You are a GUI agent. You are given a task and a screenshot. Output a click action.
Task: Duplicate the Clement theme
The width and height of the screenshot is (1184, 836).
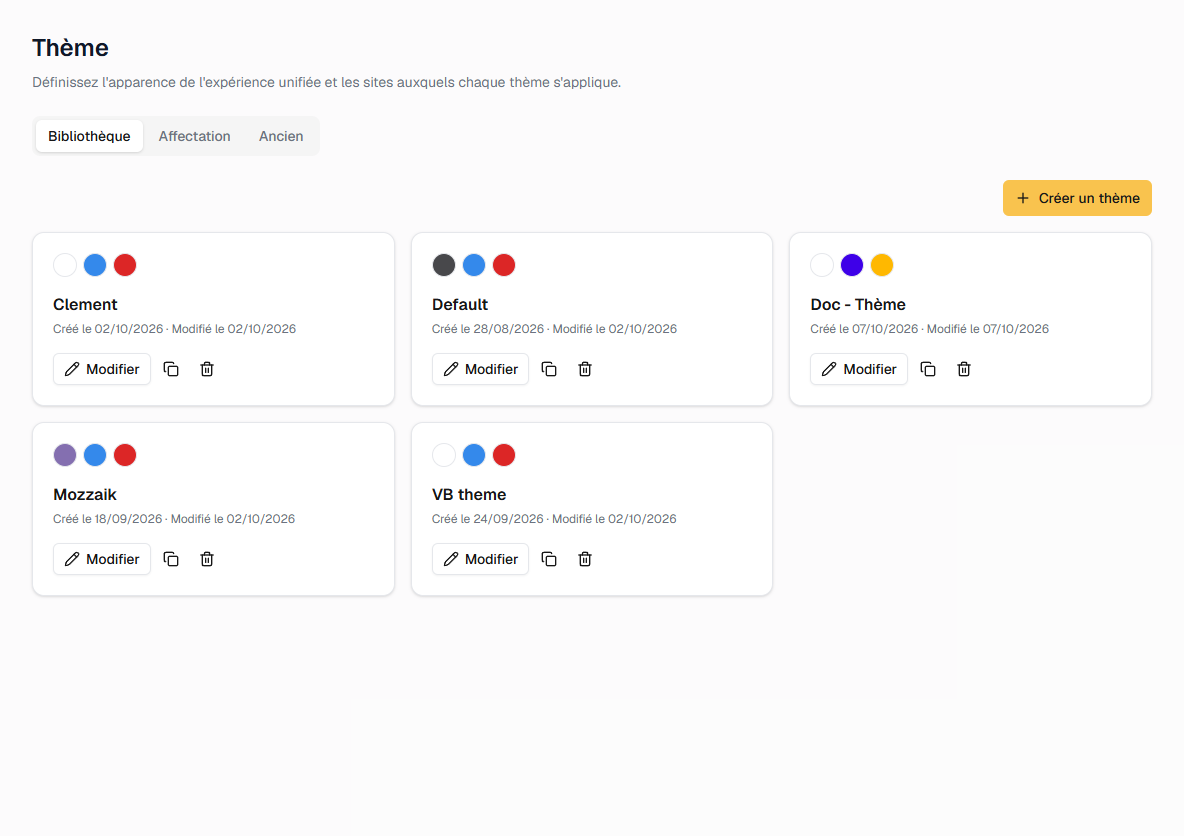coord(171,369)
